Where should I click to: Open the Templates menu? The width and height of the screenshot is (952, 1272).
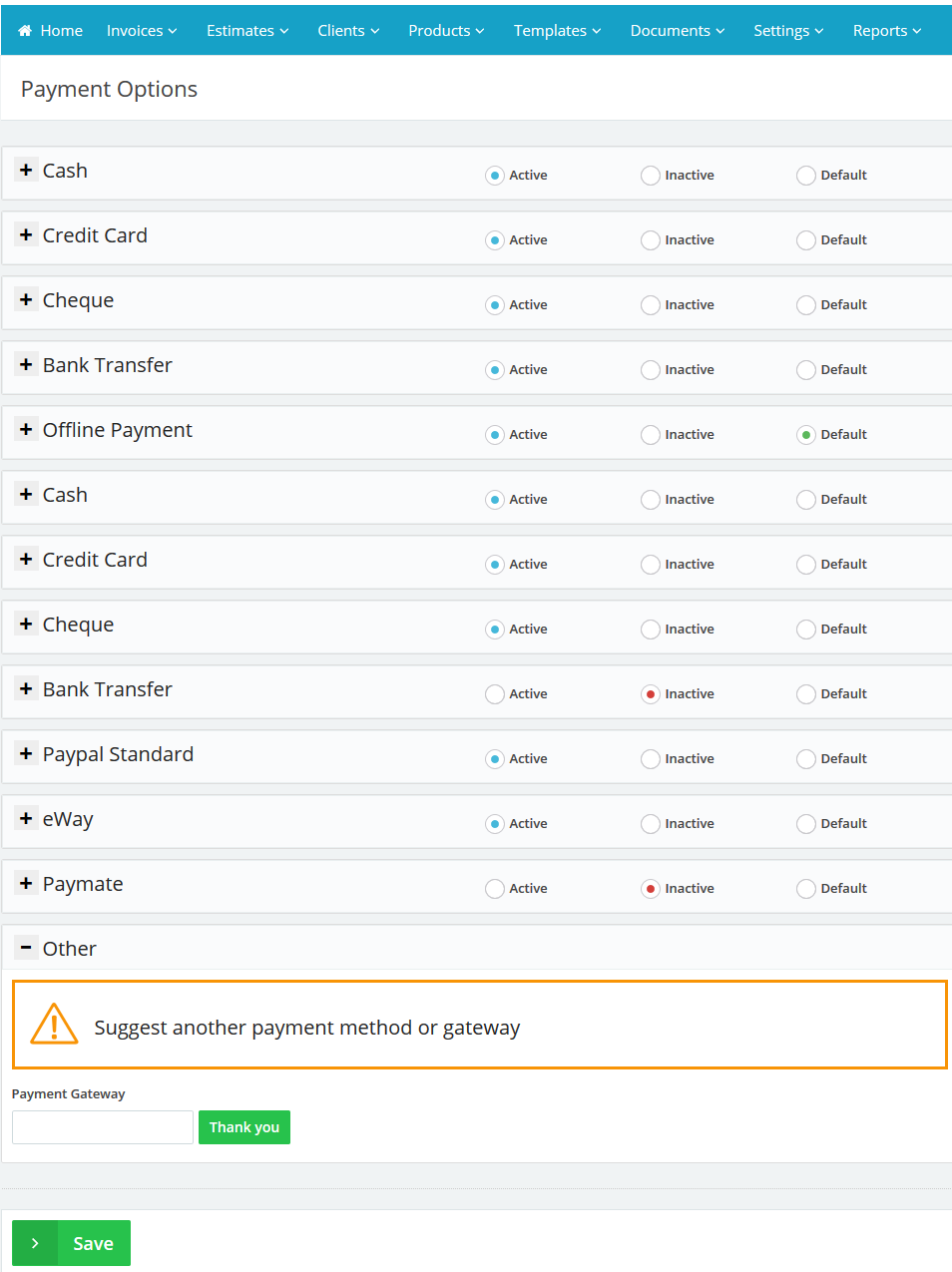click(x=557, y=31)
